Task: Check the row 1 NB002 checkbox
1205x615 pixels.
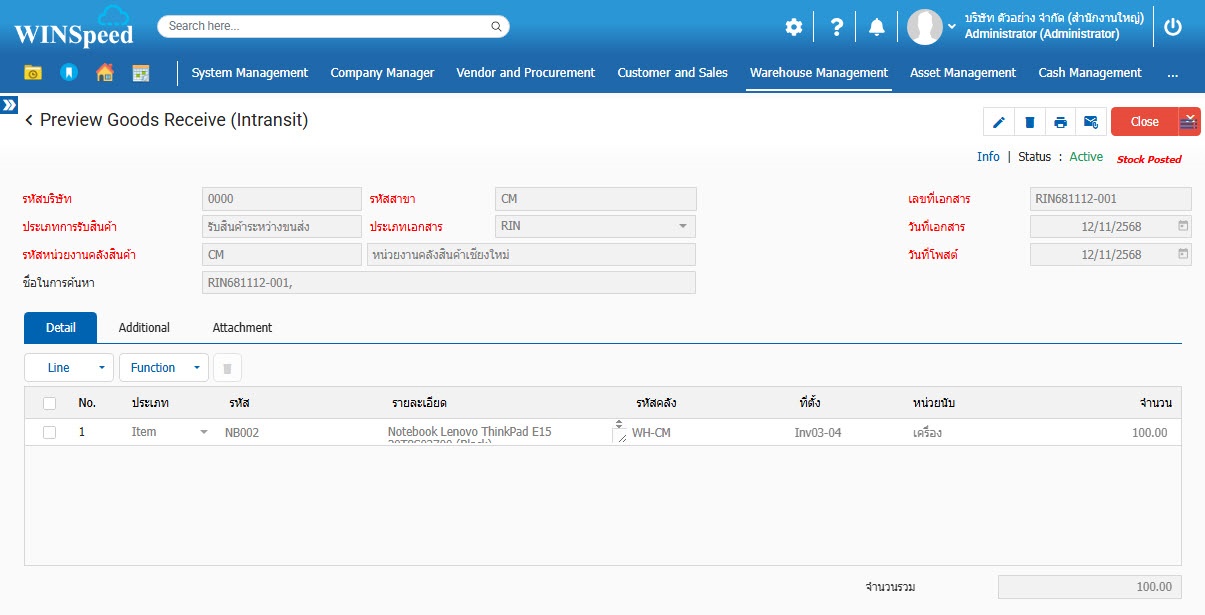Action: (x=50, y=432)
